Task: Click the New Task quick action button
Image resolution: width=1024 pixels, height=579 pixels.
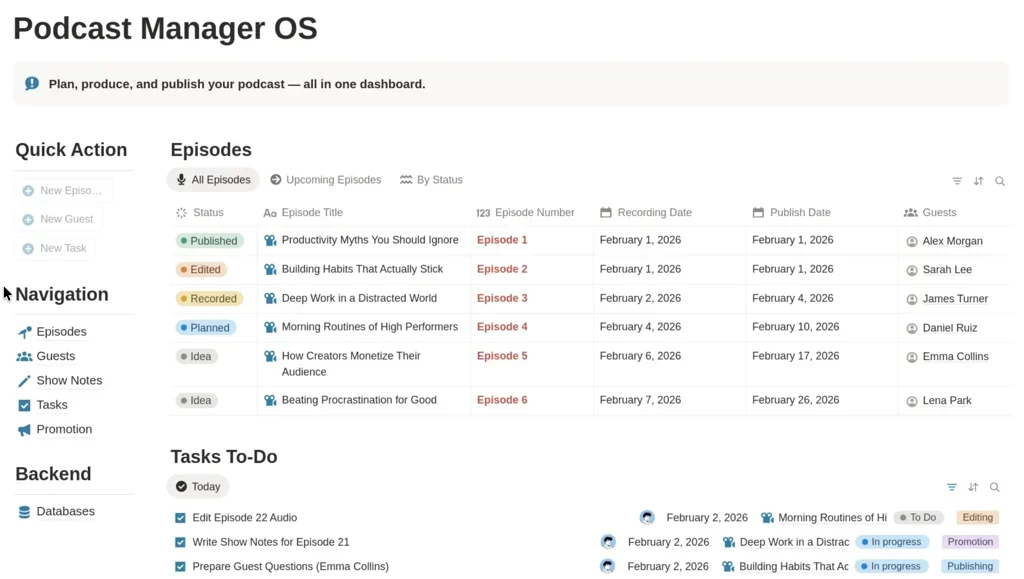Action: pyautogui.click(x=56, y=248)
